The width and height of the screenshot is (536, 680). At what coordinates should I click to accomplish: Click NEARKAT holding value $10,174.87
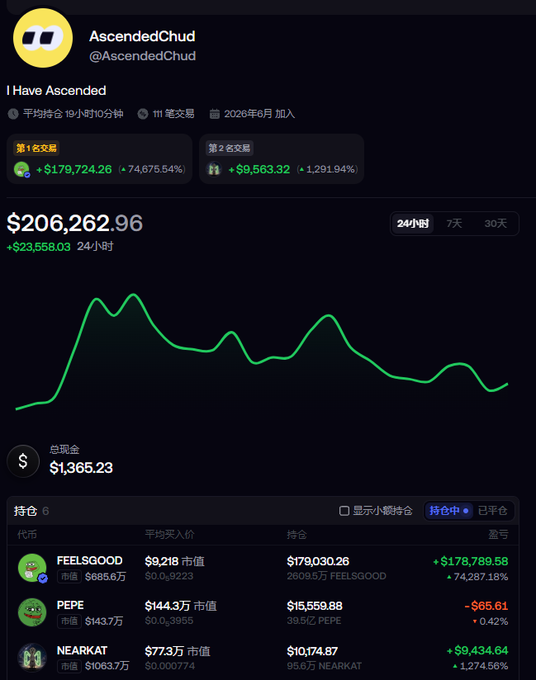coord(312,651)
